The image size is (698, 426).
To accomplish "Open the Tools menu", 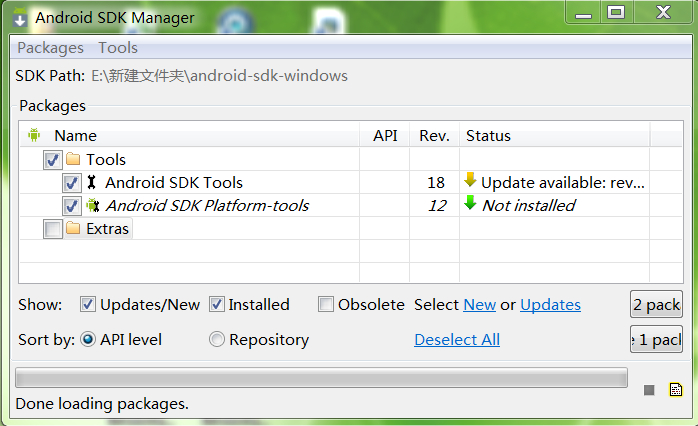I will click(118, 48).
